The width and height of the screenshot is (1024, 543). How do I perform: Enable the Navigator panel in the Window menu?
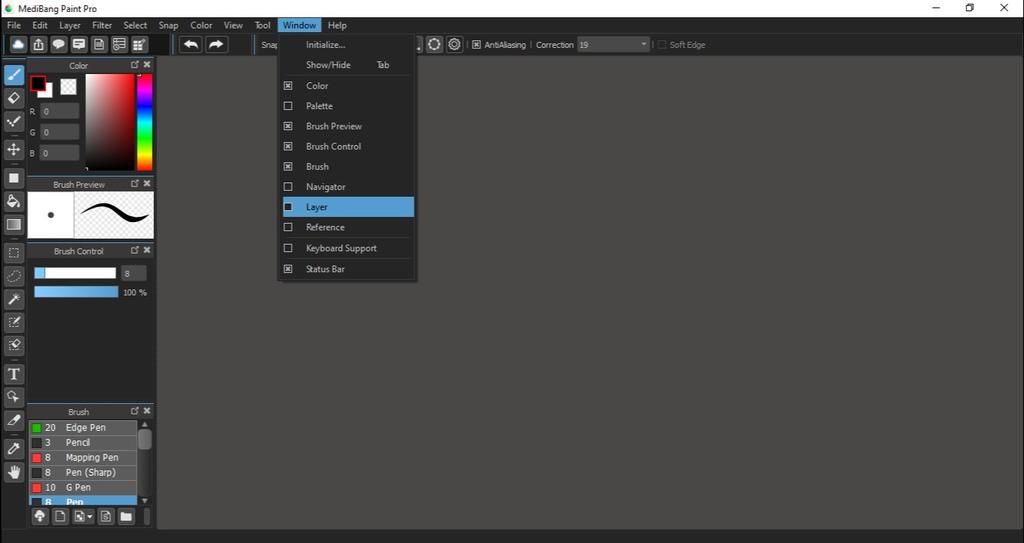click(348, 187)
